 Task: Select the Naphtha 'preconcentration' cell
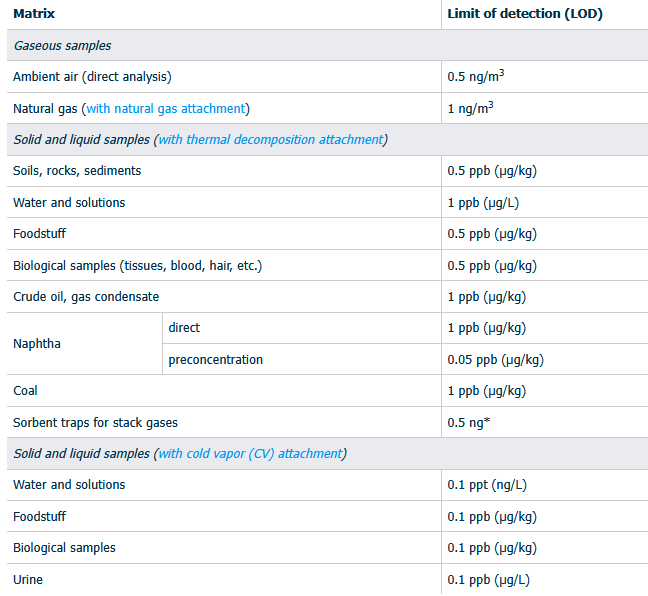[215, 359]
